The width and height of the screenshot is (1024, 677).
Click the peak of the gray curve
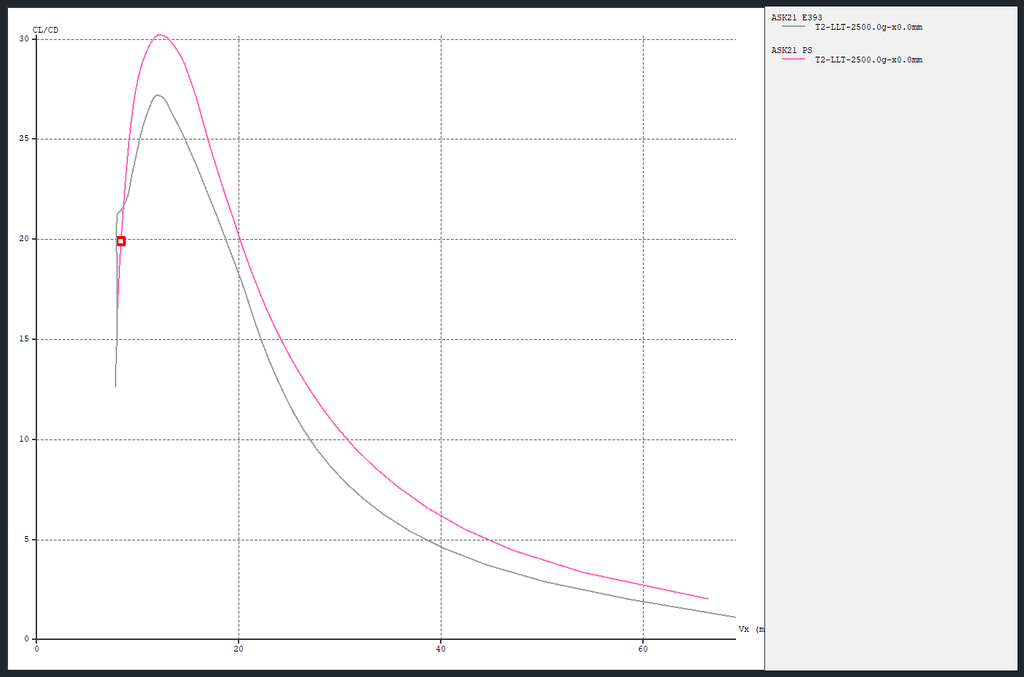(158, 95)
